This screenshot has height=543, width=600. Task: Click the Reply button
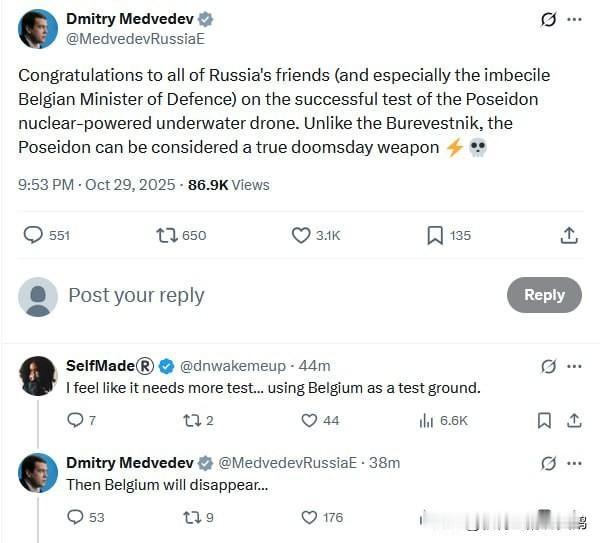(544, 295)
